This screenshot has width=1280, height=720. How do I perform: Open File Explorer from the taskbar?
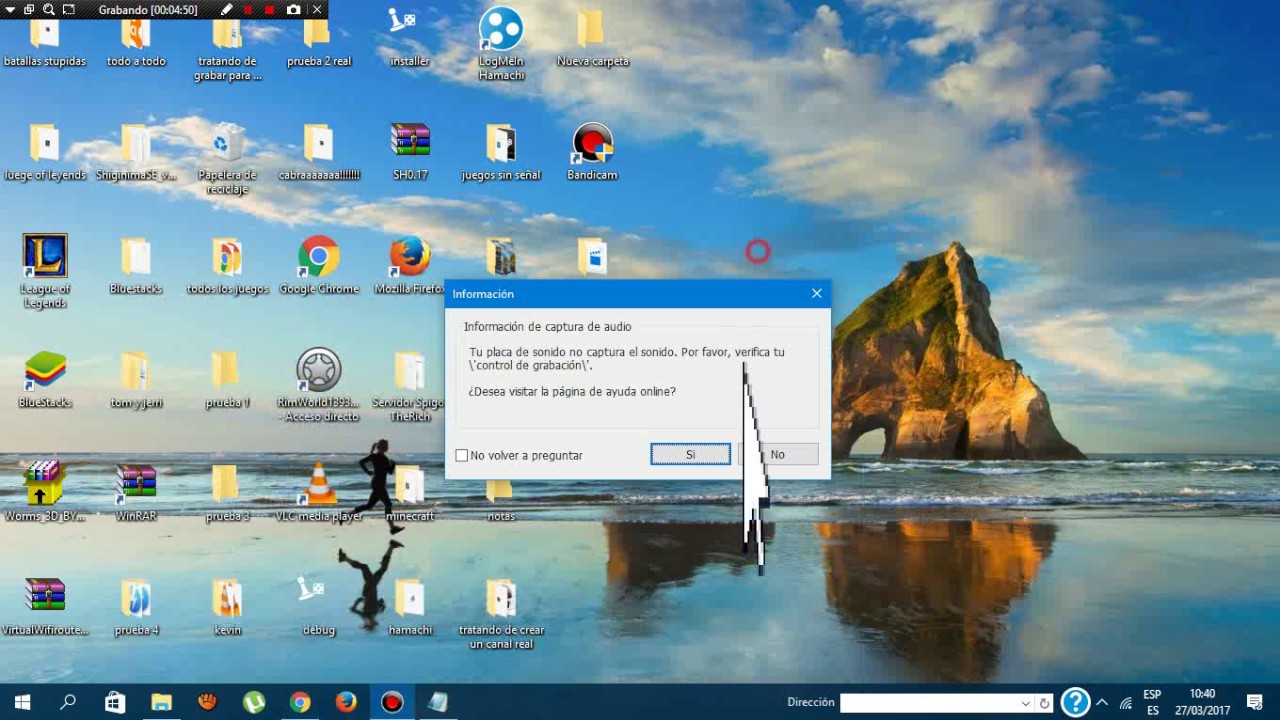coord(161,702)
